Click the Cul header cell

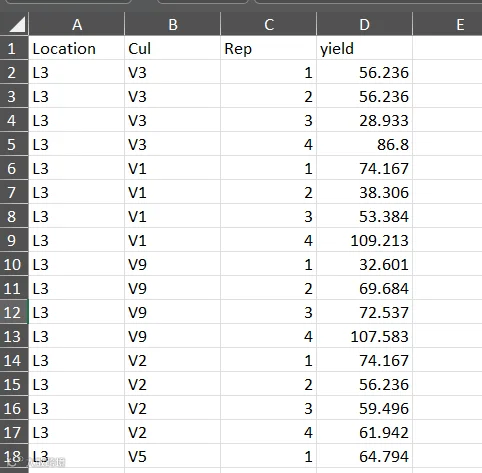pos(172,48)
